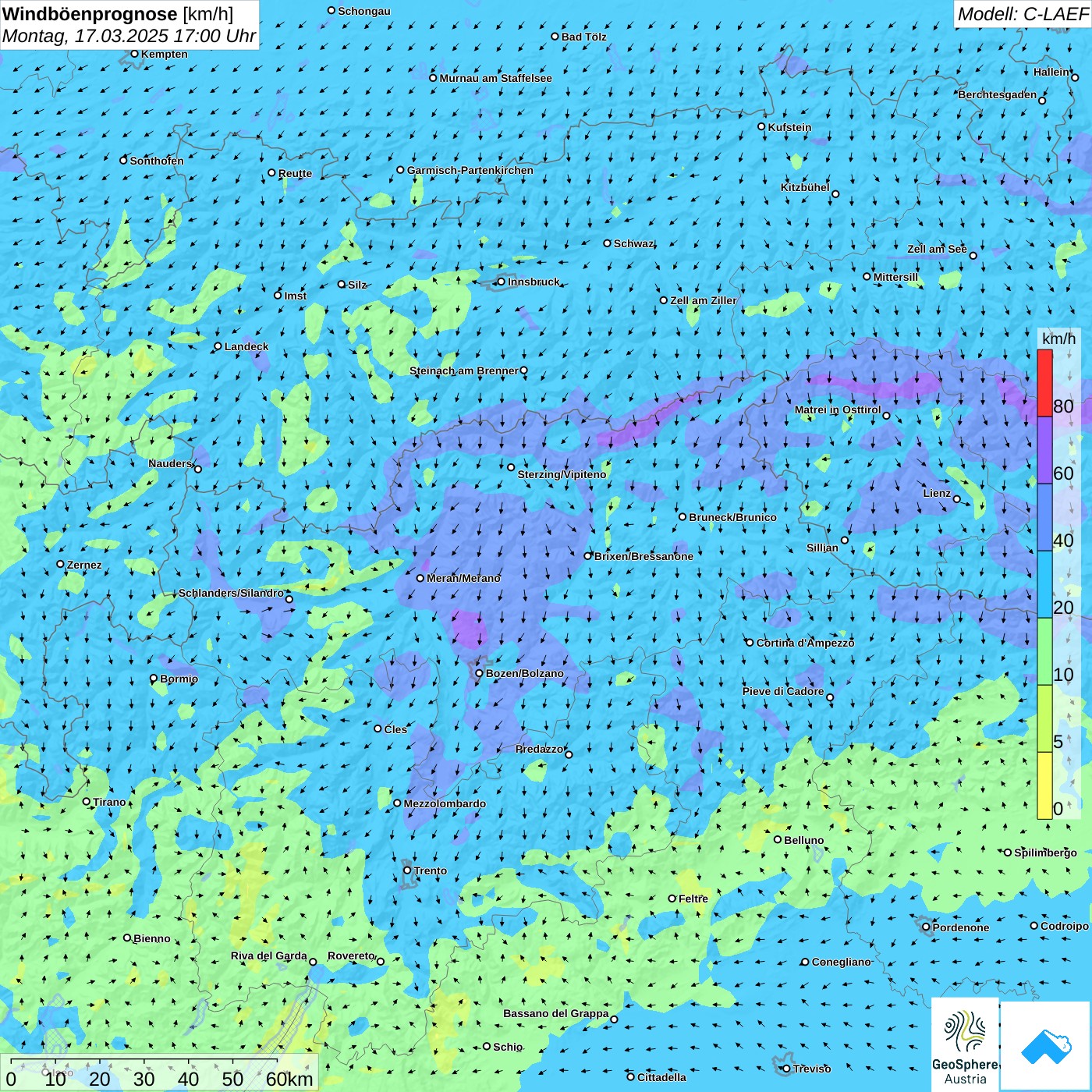Click the 'Murnau am Staffelsee' label
The height and width of the screenshot is (1092, 1092).
495,78
